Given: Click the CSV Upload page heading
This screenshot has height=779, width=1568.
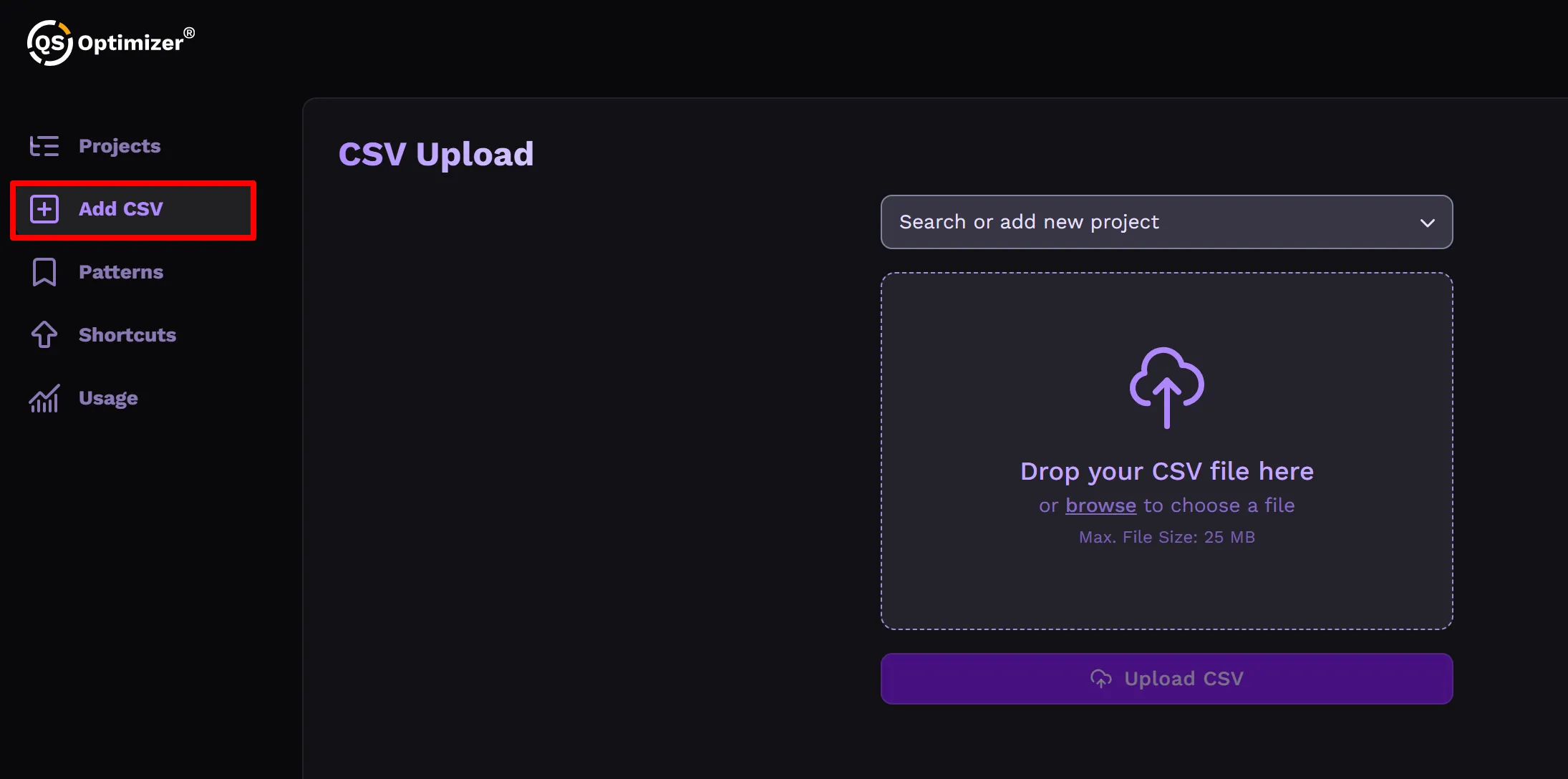Looking at the screenshot, I should point(436,154).
